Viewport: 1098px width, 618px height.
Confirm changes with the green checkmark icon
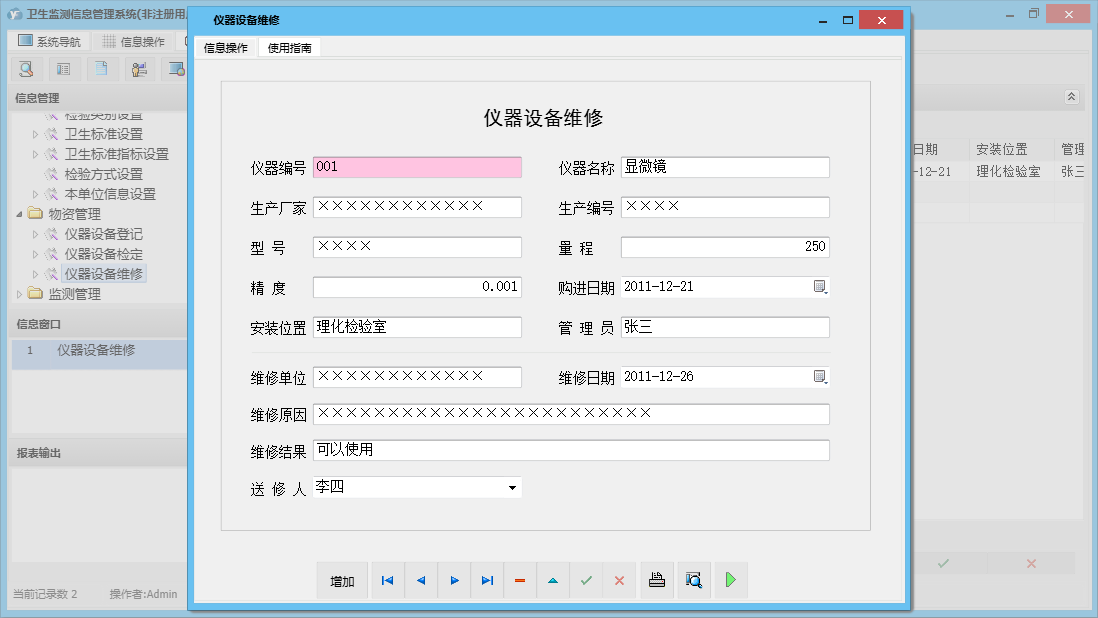(x=586, y=580)
